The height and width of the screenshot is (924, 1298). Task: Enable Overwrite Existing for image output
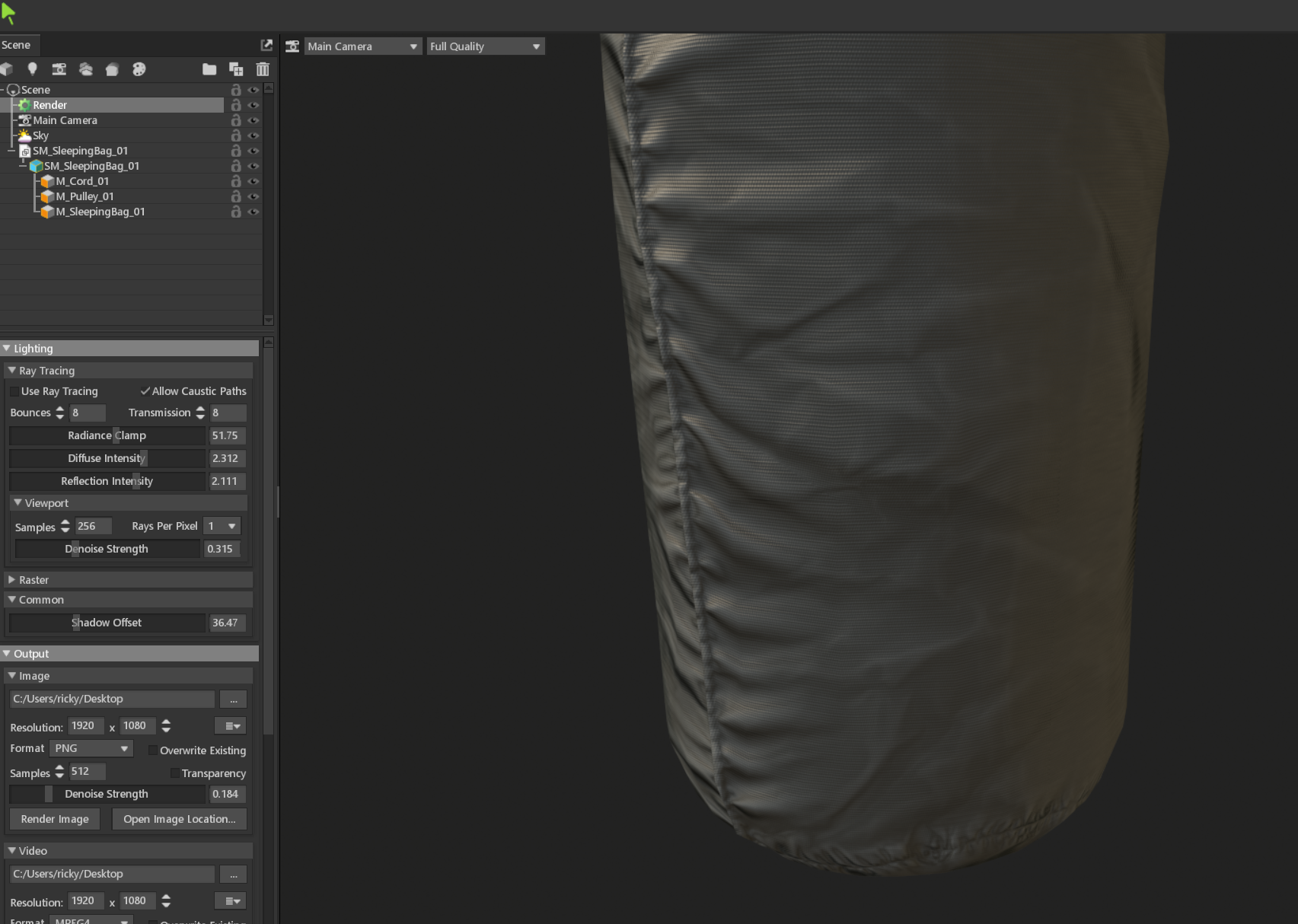(x=153, y=750)
